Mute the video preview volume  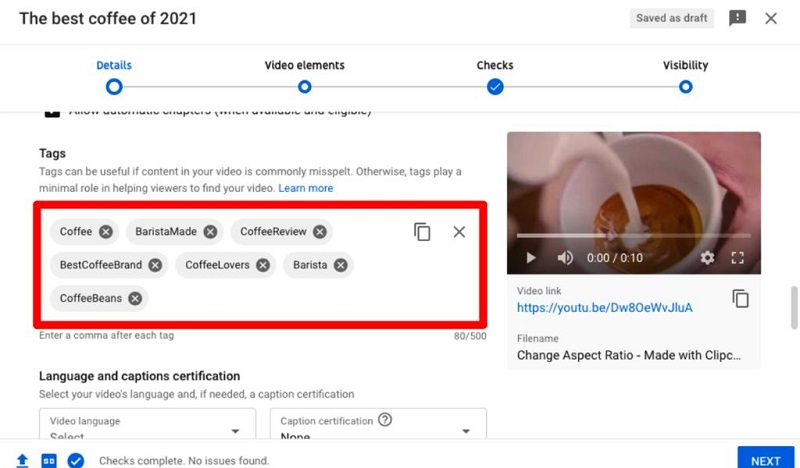pyautogui.click(x=565, y=258)
